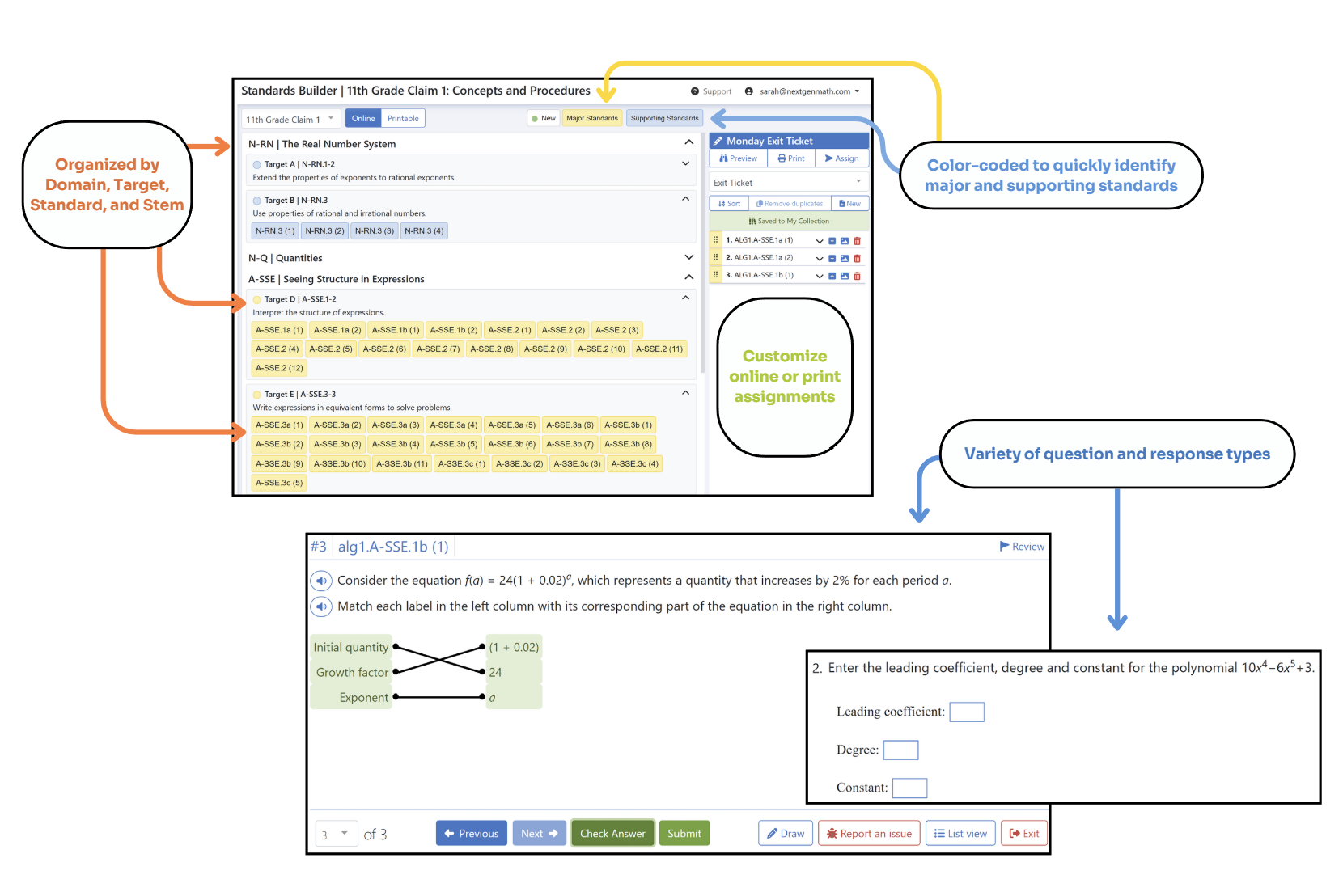Play audio for 'Consider the equation' sentence
Image resolution: width=1343 pixels, height=896 pixels.
[321, 581]
